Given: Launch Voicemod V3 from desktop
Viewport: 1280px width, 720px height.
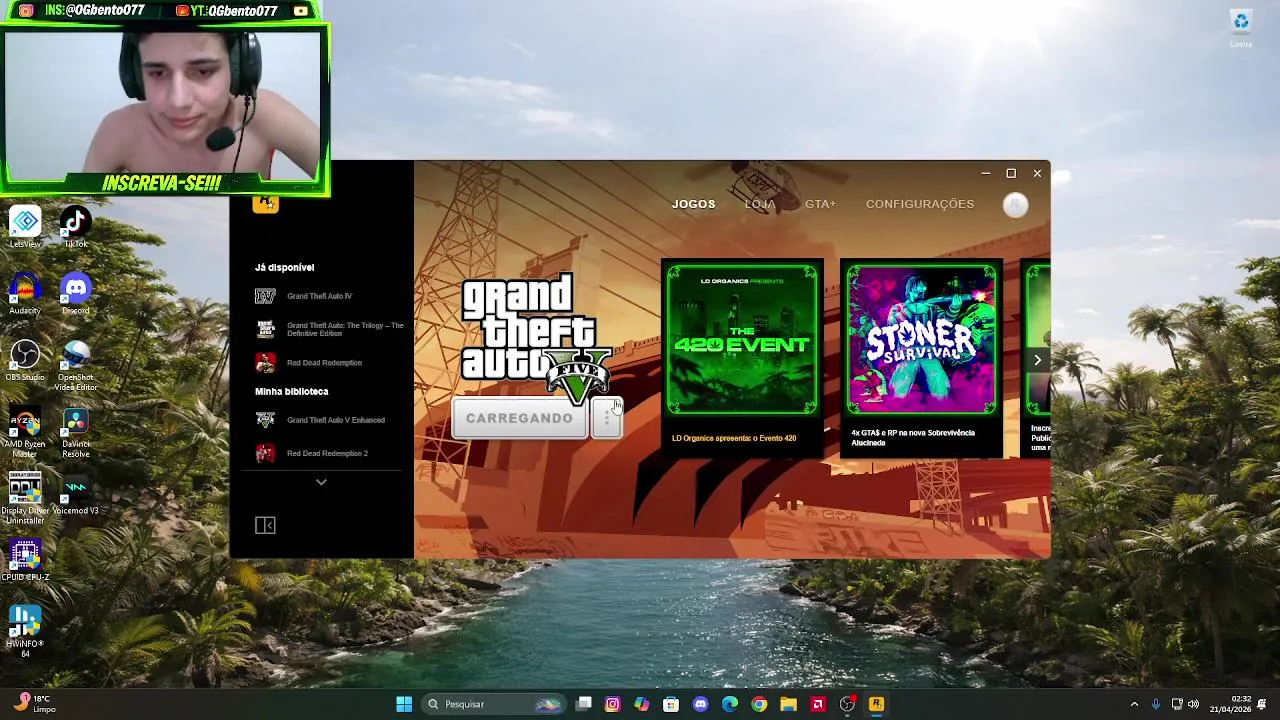Looking at the screenshot, I should pyautogui.click(x=75, y=495).
